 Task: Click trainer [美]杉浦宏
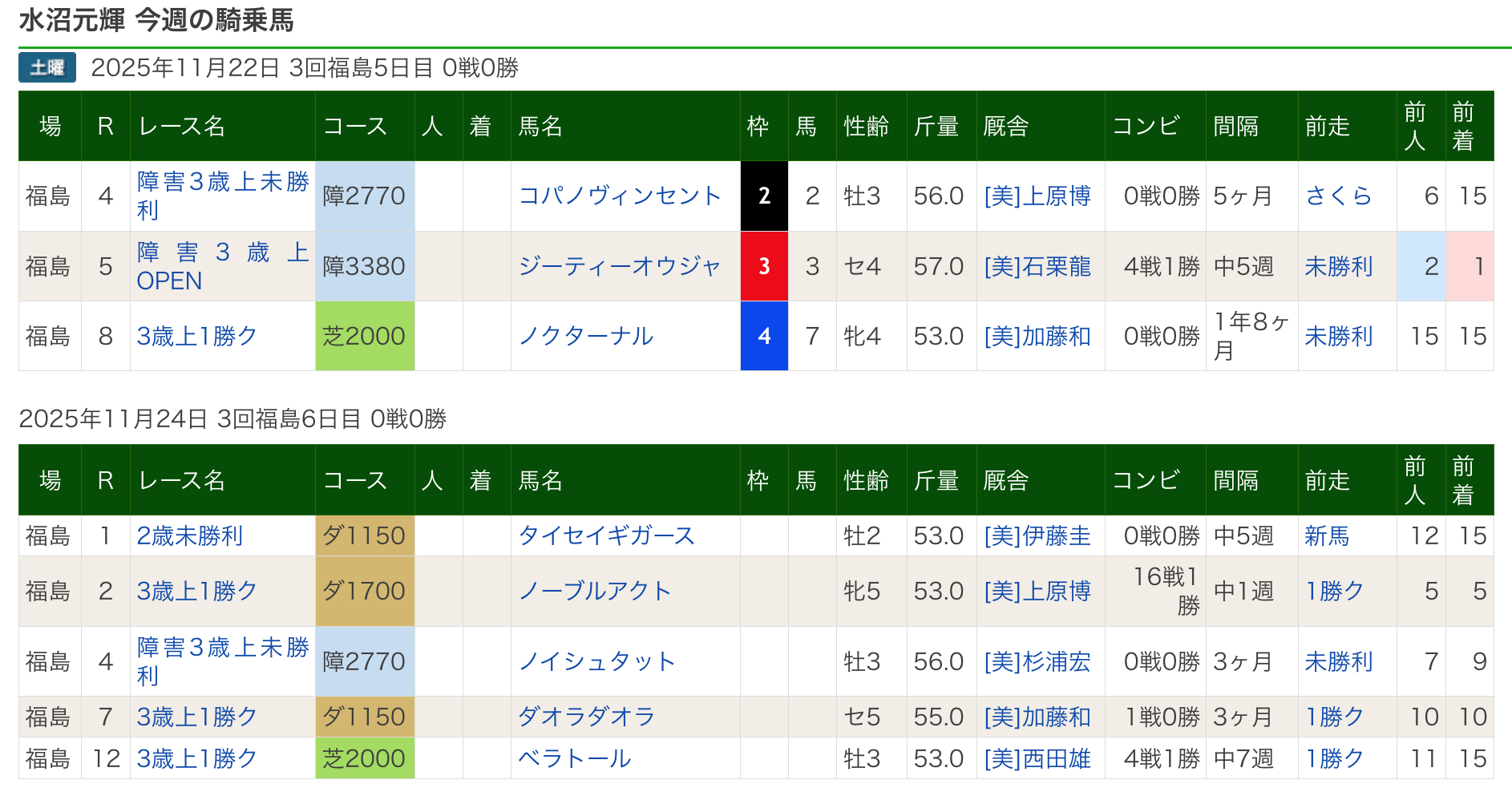tap(1037, 661)
